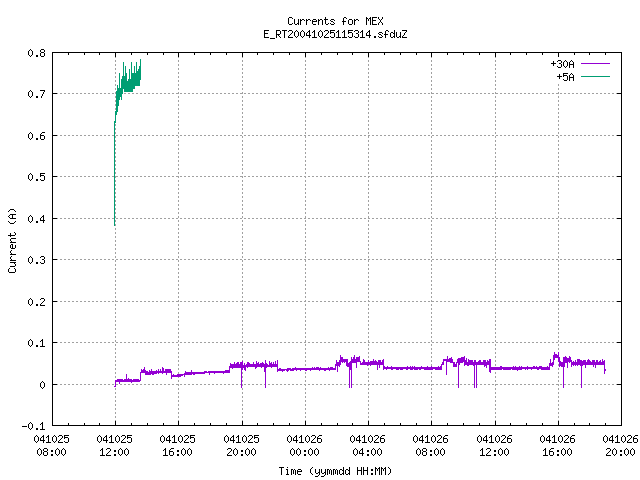The width and height of the screenshot is (640, 480).
Task: Click y-axis tick label 0
Action: (42, 385)
